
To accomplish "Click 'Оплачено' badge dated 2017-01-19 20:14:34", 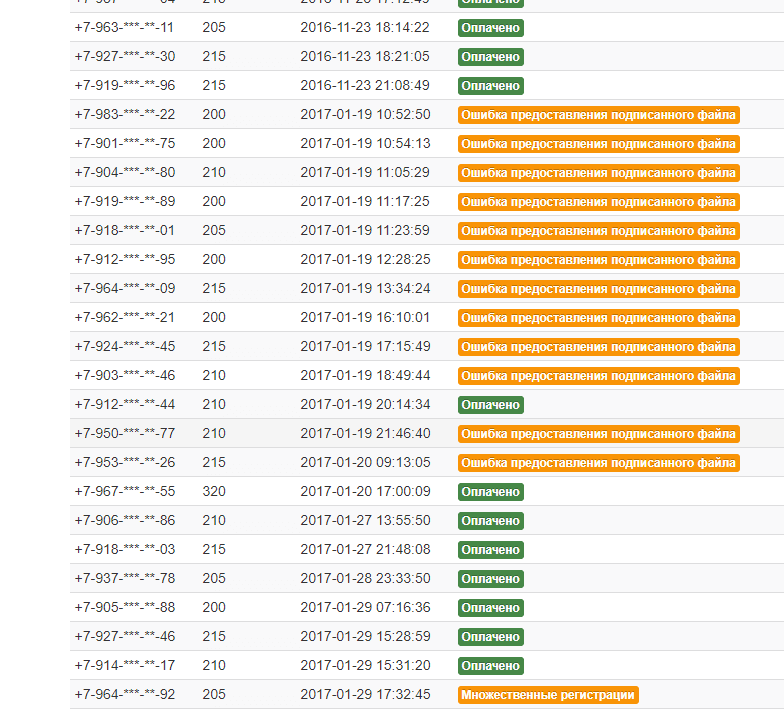I will tap(490, 405).
